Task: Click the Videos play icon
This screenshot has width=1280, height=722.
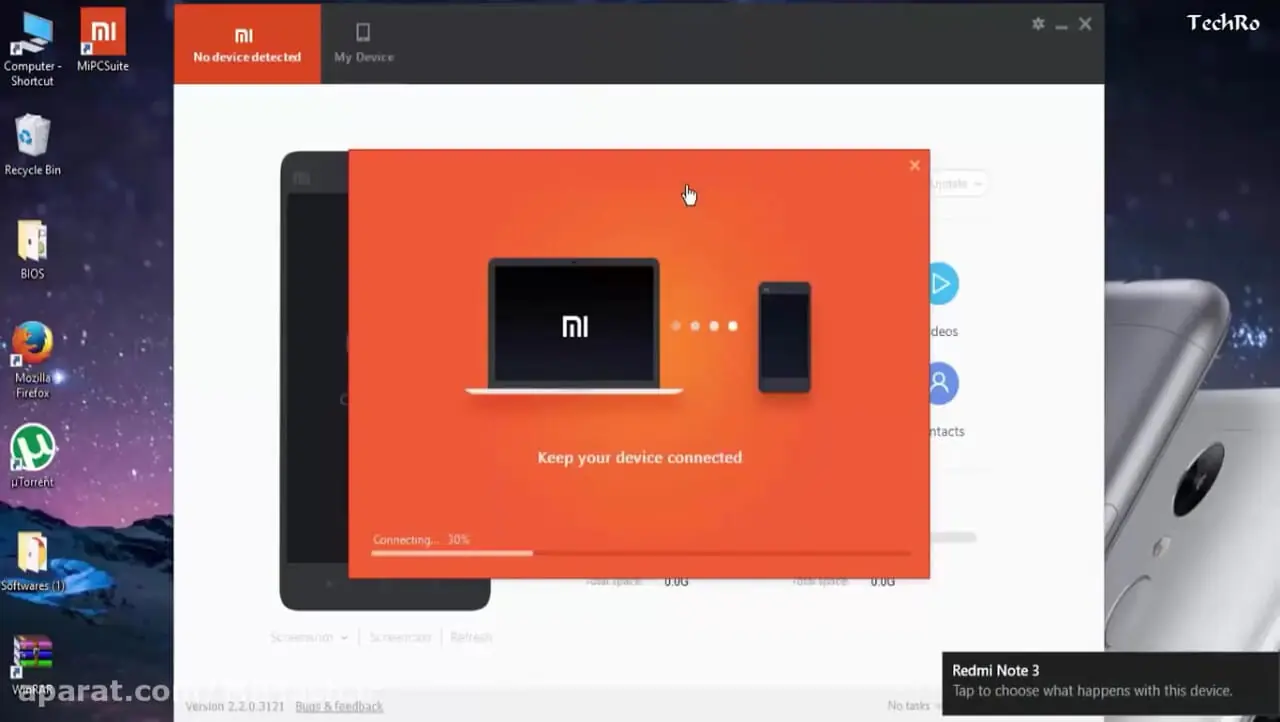Action: [941, 284]
